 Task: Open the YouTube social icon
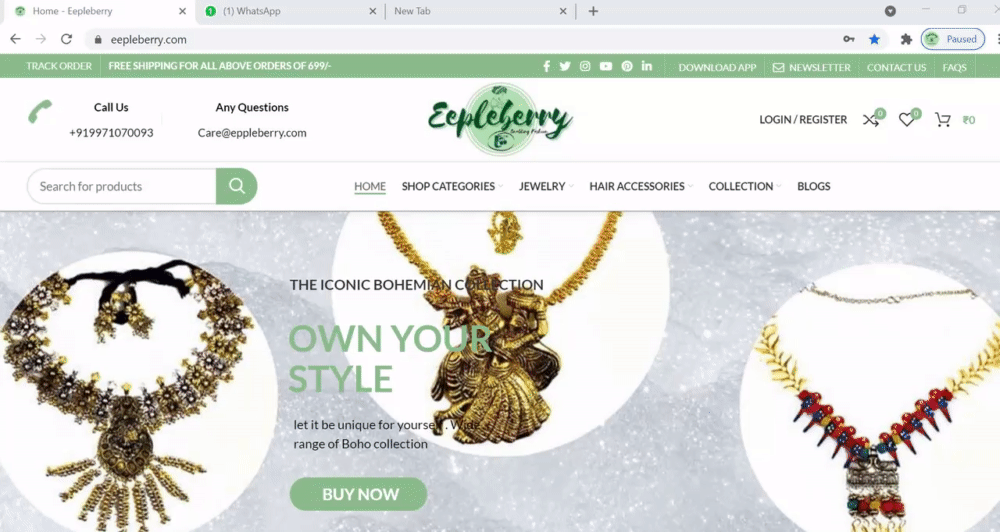pyautogui.click(x=606, y=66)
